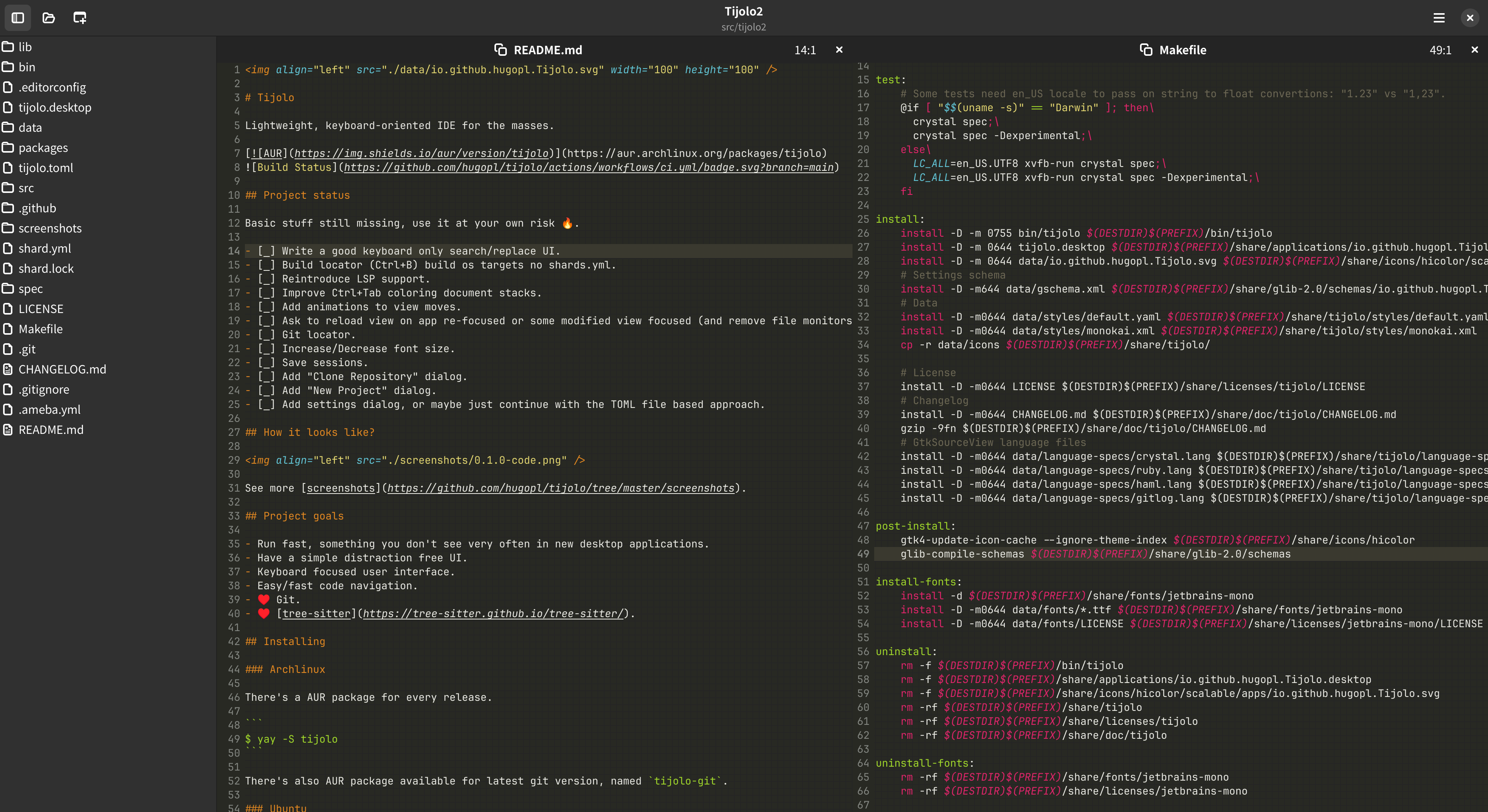
Task: Click the 14:1 cursor position label
Action: 805,50
